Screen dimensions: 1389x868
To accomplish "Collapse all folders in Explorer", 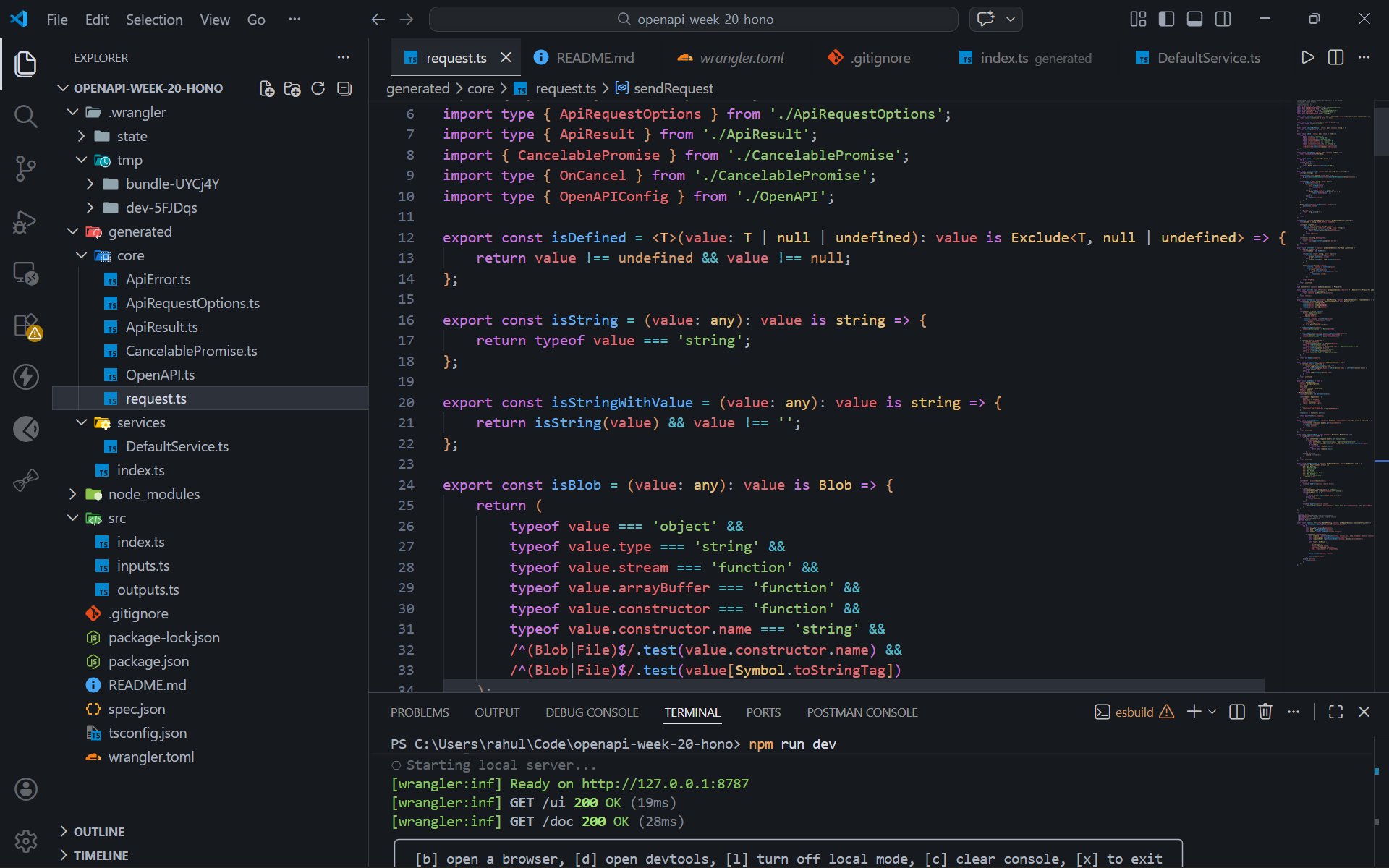I will pos(344,88).
